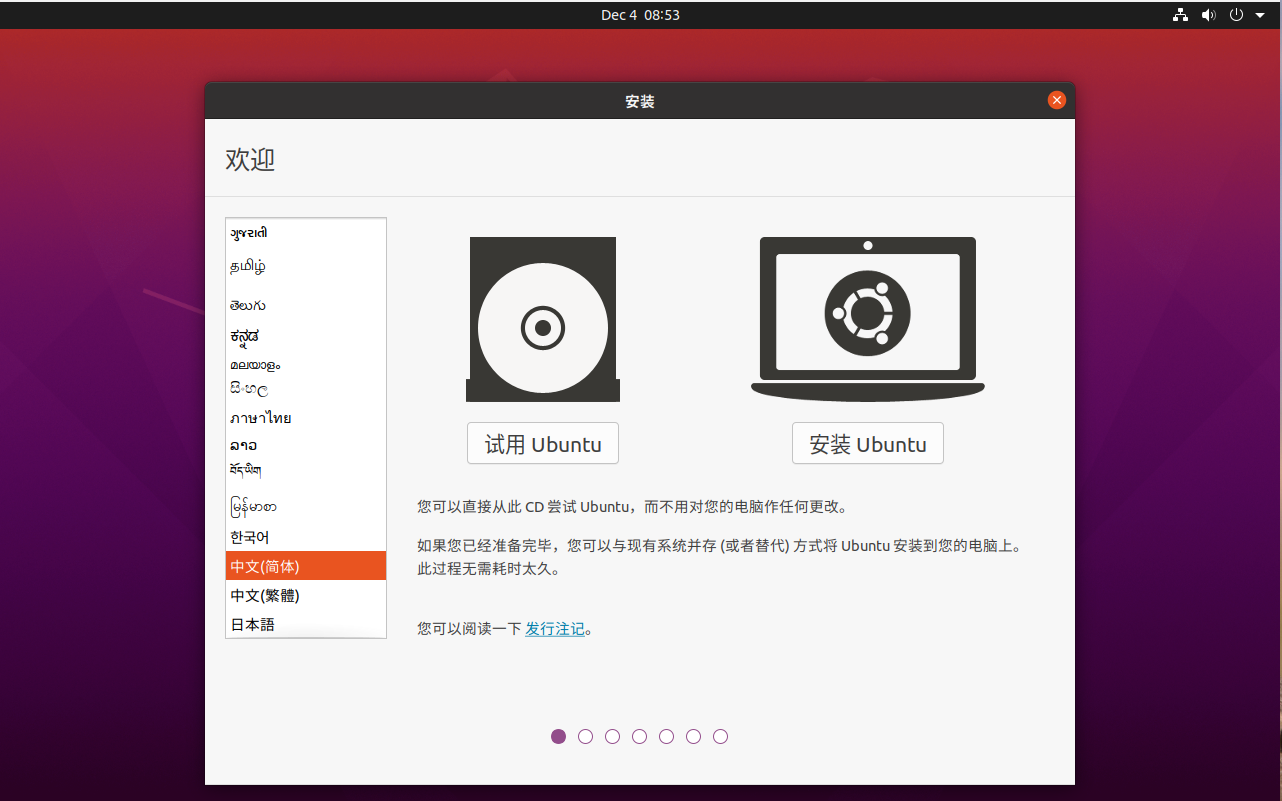Select ภาษาไทย in the language list

pyautogui.click(x=260, y=418)
